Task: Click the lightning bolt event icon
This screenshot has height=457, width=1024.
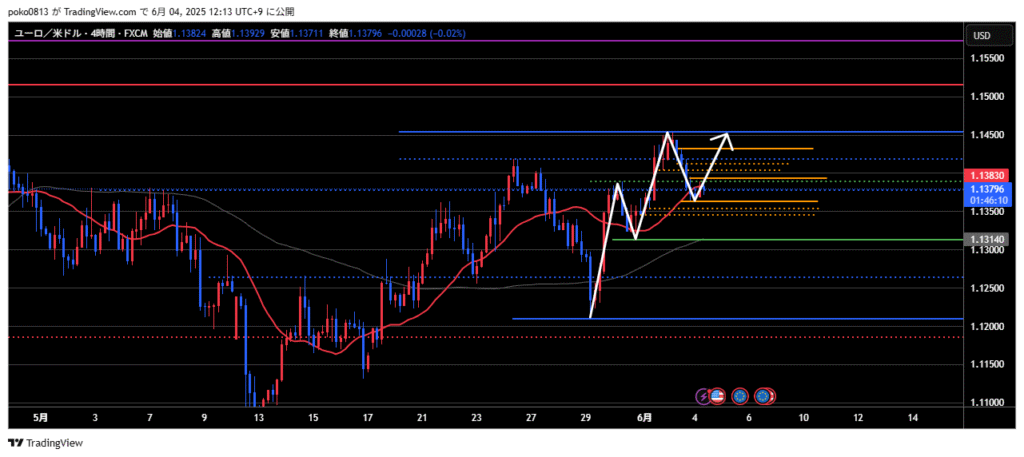Action: (x=703, y=397)
